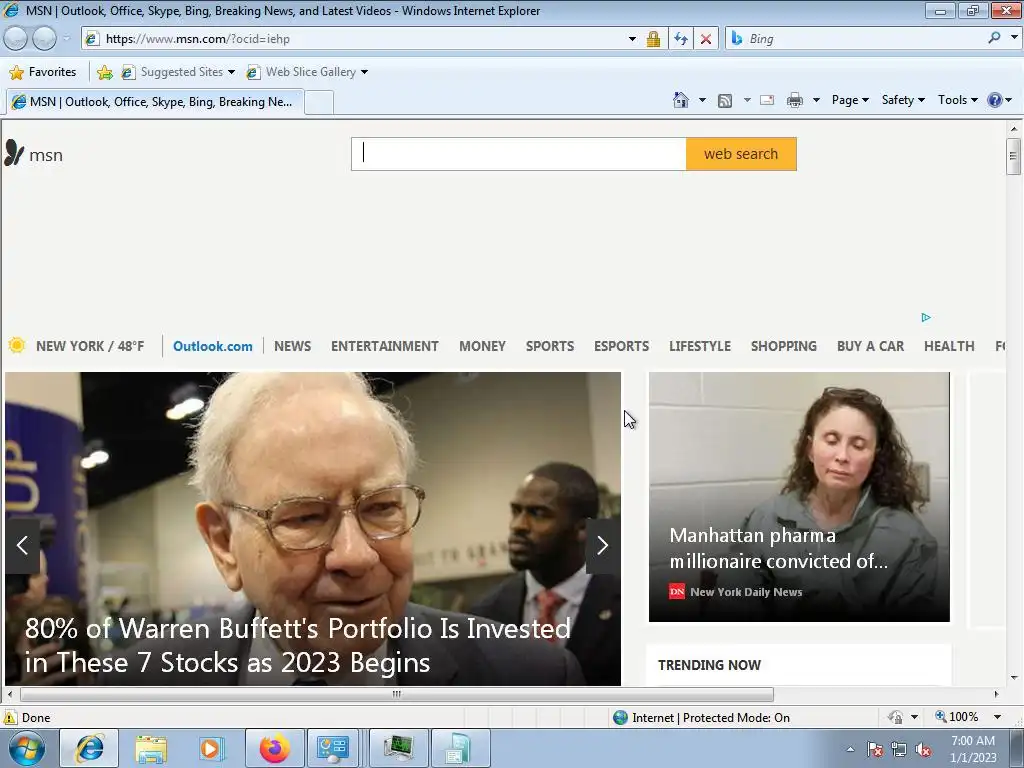Click in the MSN web search field
Viewport: 1024px width, 768px height.
pyautogui.click(x=519, y=154)
